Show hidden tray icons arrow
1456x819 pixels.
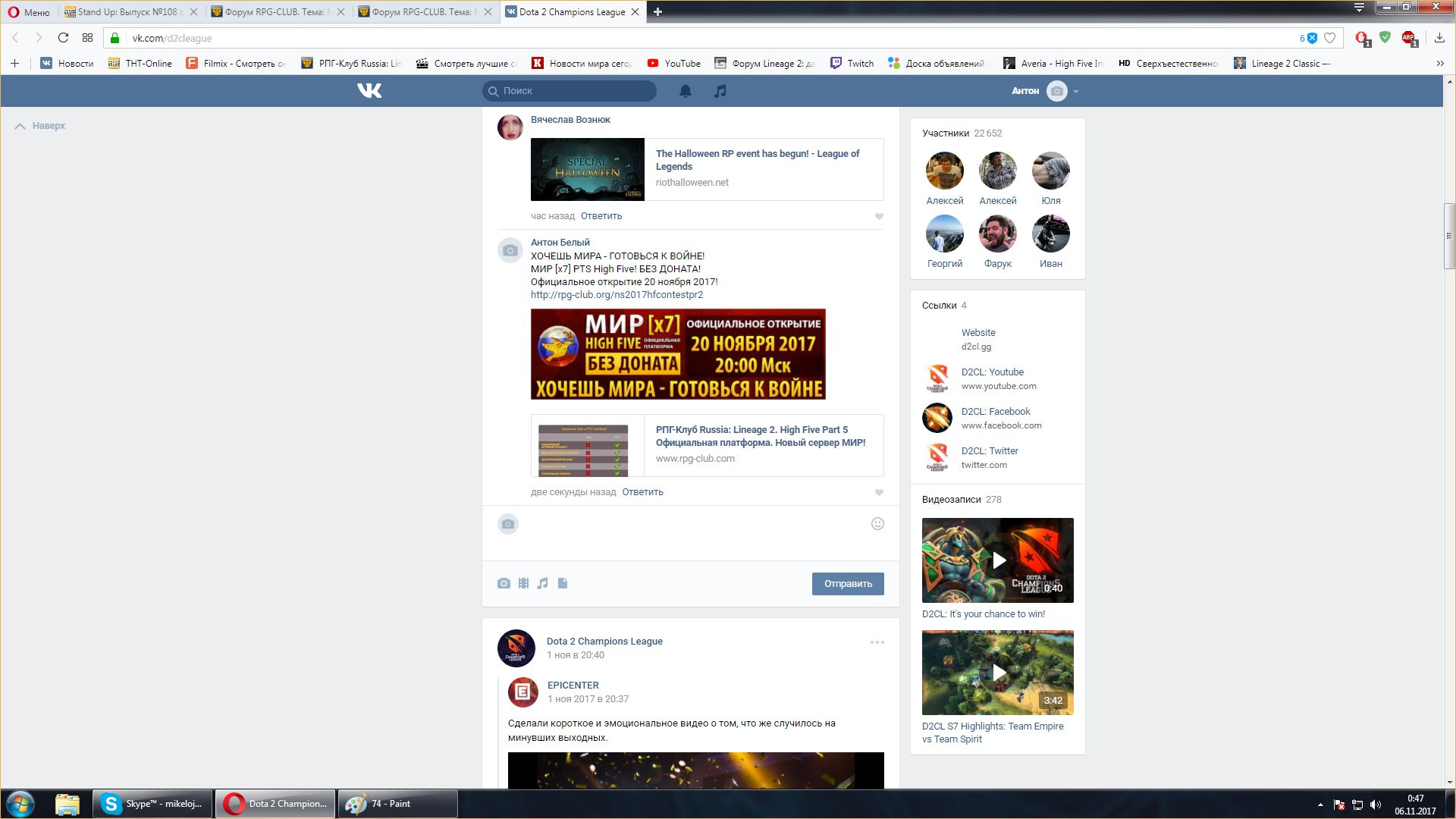coord(1320,805)
